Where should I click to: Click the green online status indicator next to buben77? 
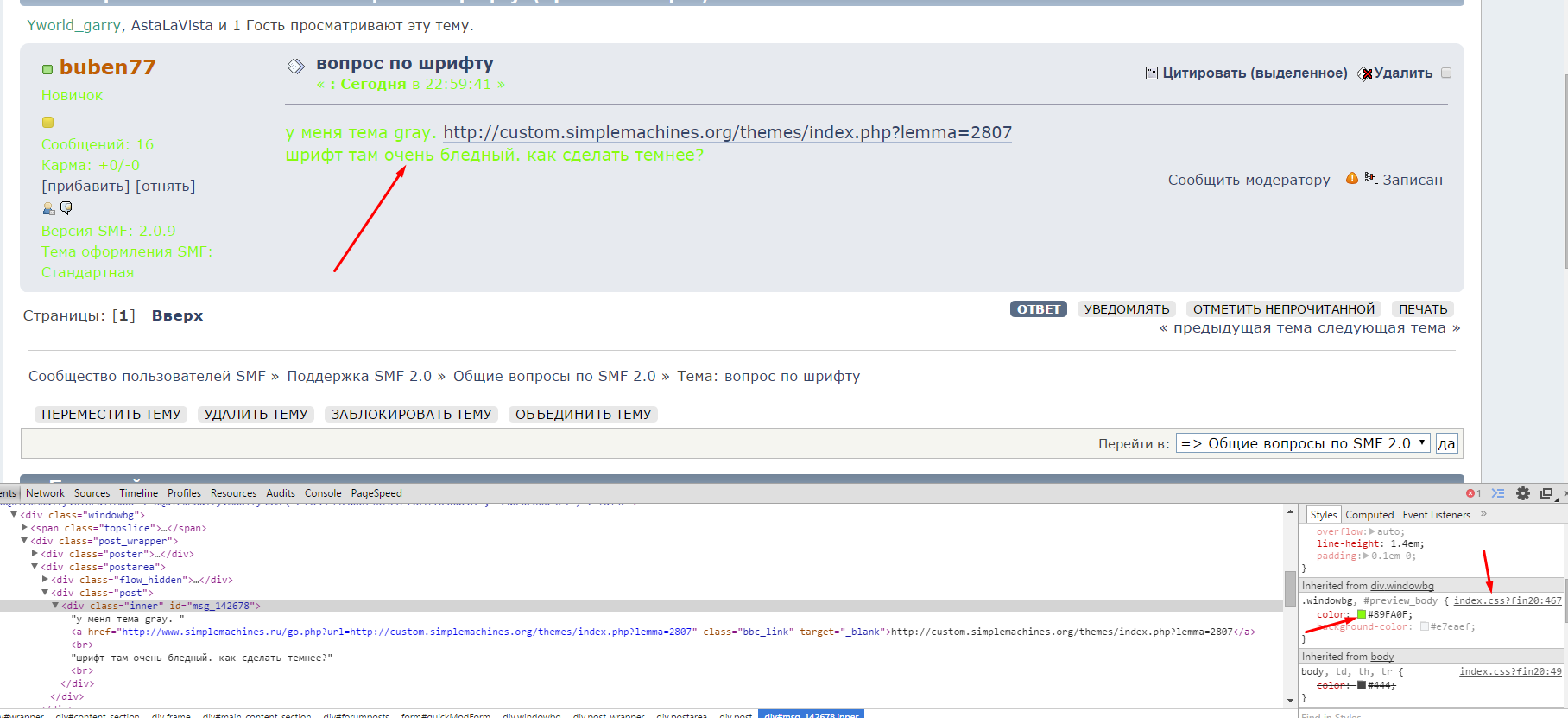(47, 69)
